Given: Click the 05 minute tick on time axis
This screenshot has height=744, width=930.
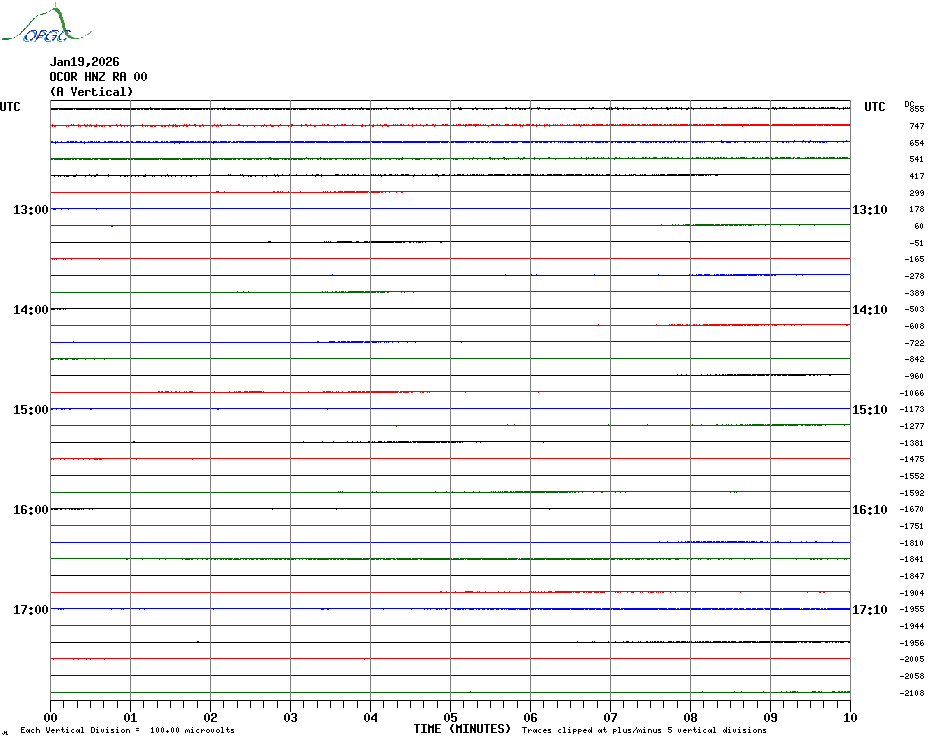Looking at the screenshot, I should pyautogui.click(x=450, y=717).
